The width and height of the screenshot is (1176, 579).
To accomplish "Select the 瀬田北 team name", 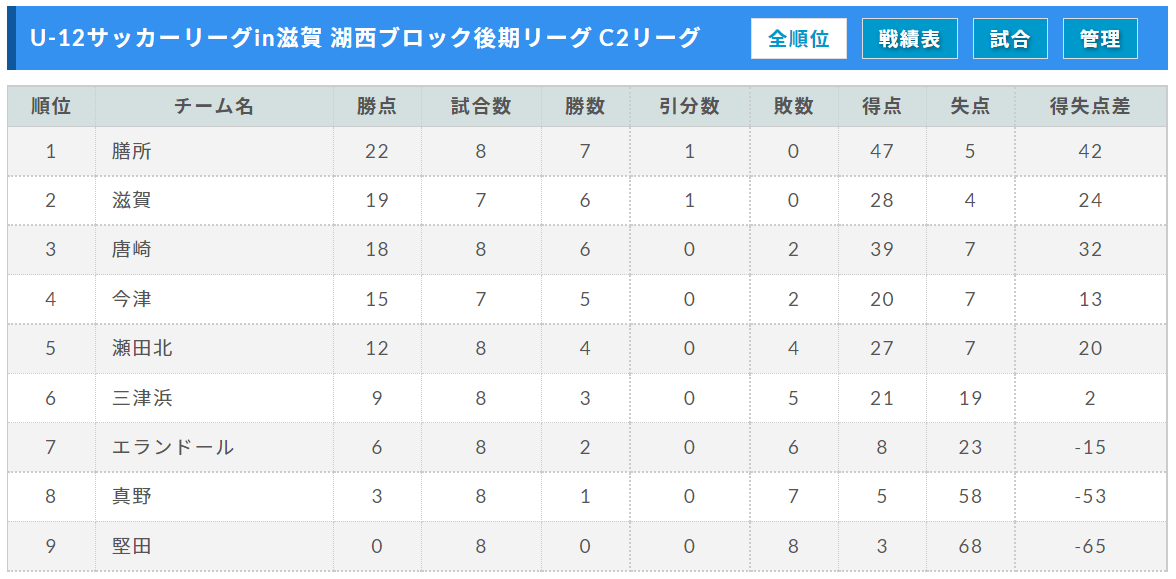I will click(142, 348).
